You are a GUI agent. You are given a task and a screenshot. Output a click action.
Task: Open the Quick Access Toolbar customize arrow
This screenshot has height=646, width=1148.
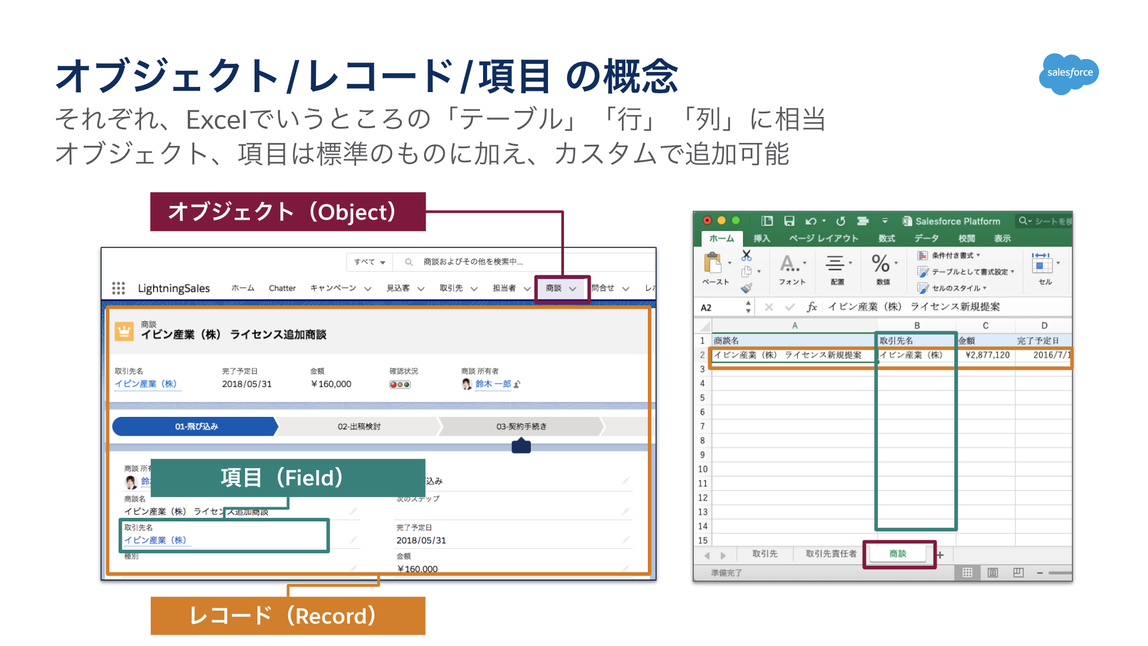click(x=884, y=220)
